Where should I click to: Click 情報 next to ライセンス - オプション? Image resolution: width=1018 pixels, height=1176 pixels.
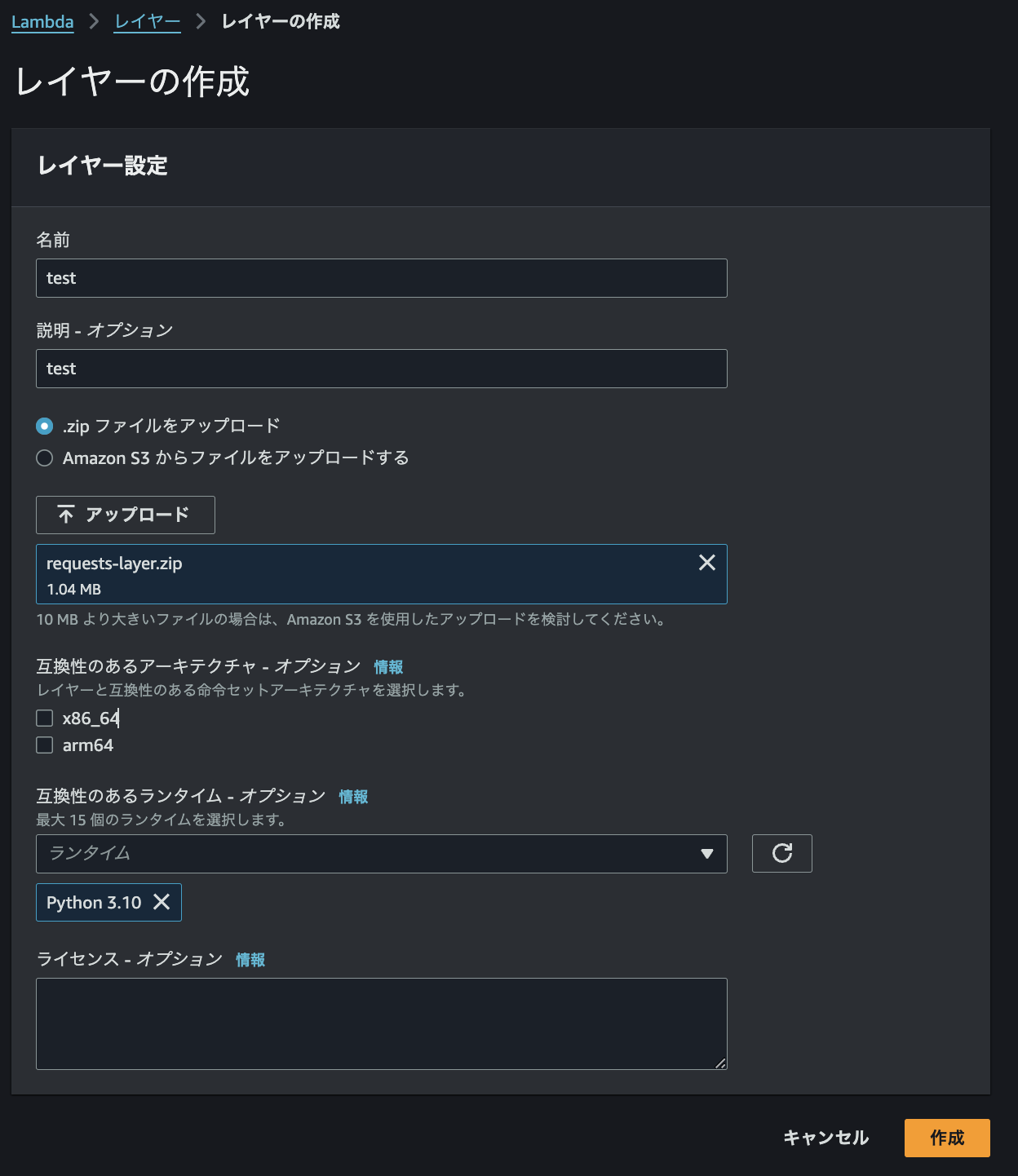click(x=250, y=960)
